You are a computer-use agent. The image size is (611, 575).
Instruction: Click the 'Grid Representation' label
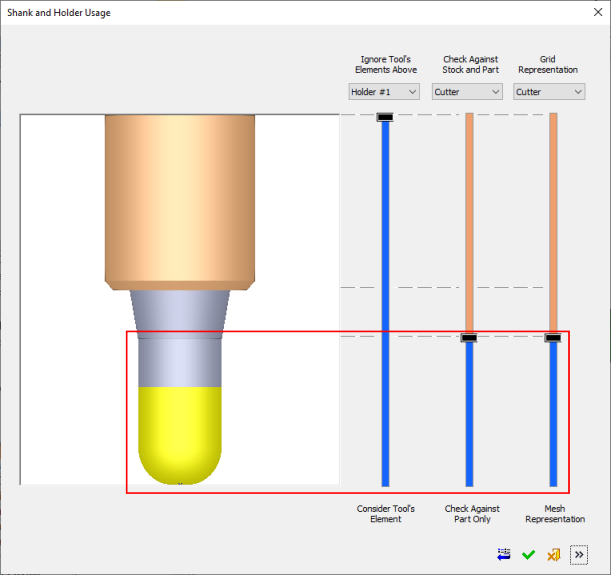[547, 65]
